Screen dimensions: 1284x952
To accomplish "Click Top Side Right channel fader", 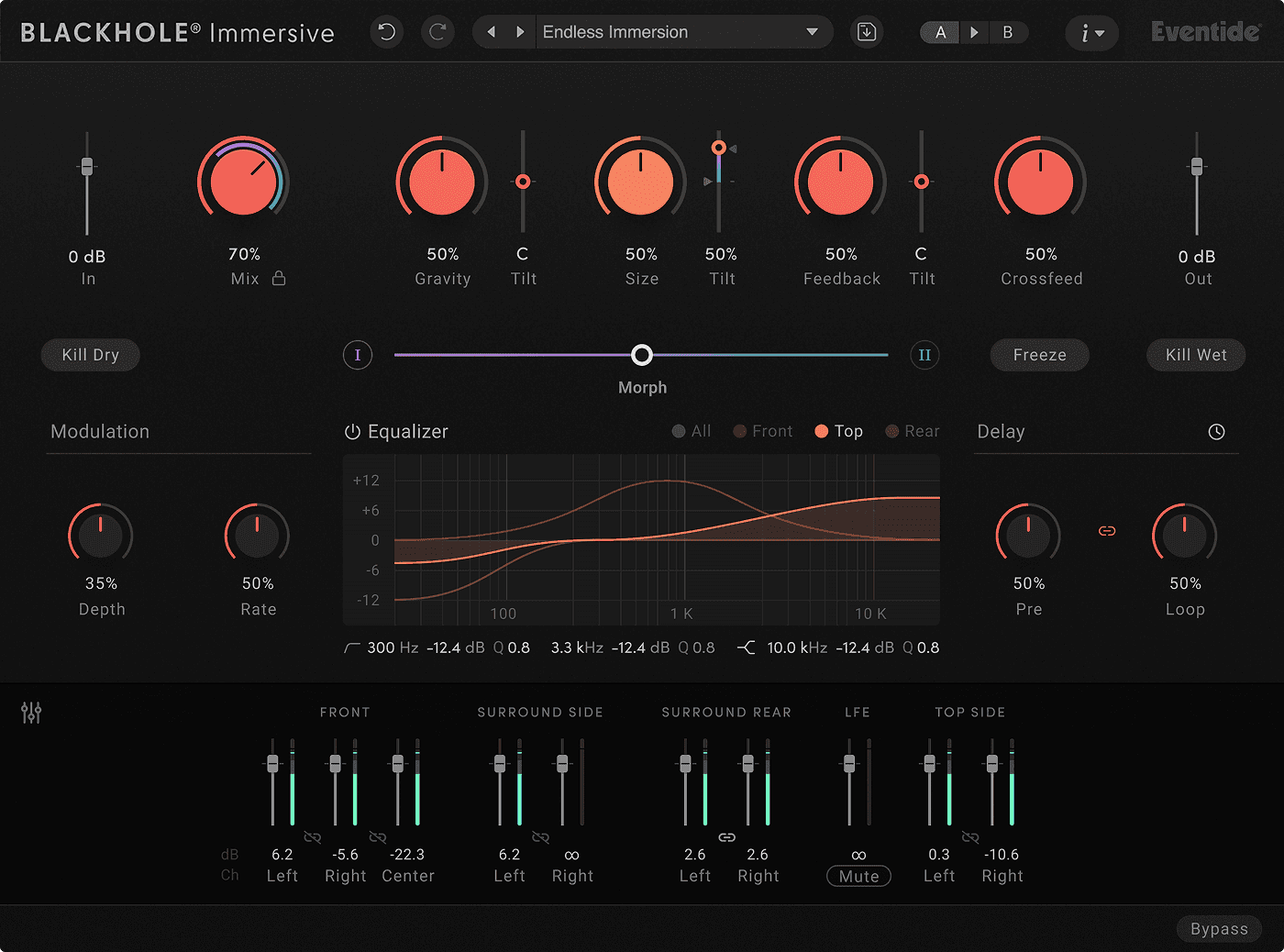I will tap(992, 764).
